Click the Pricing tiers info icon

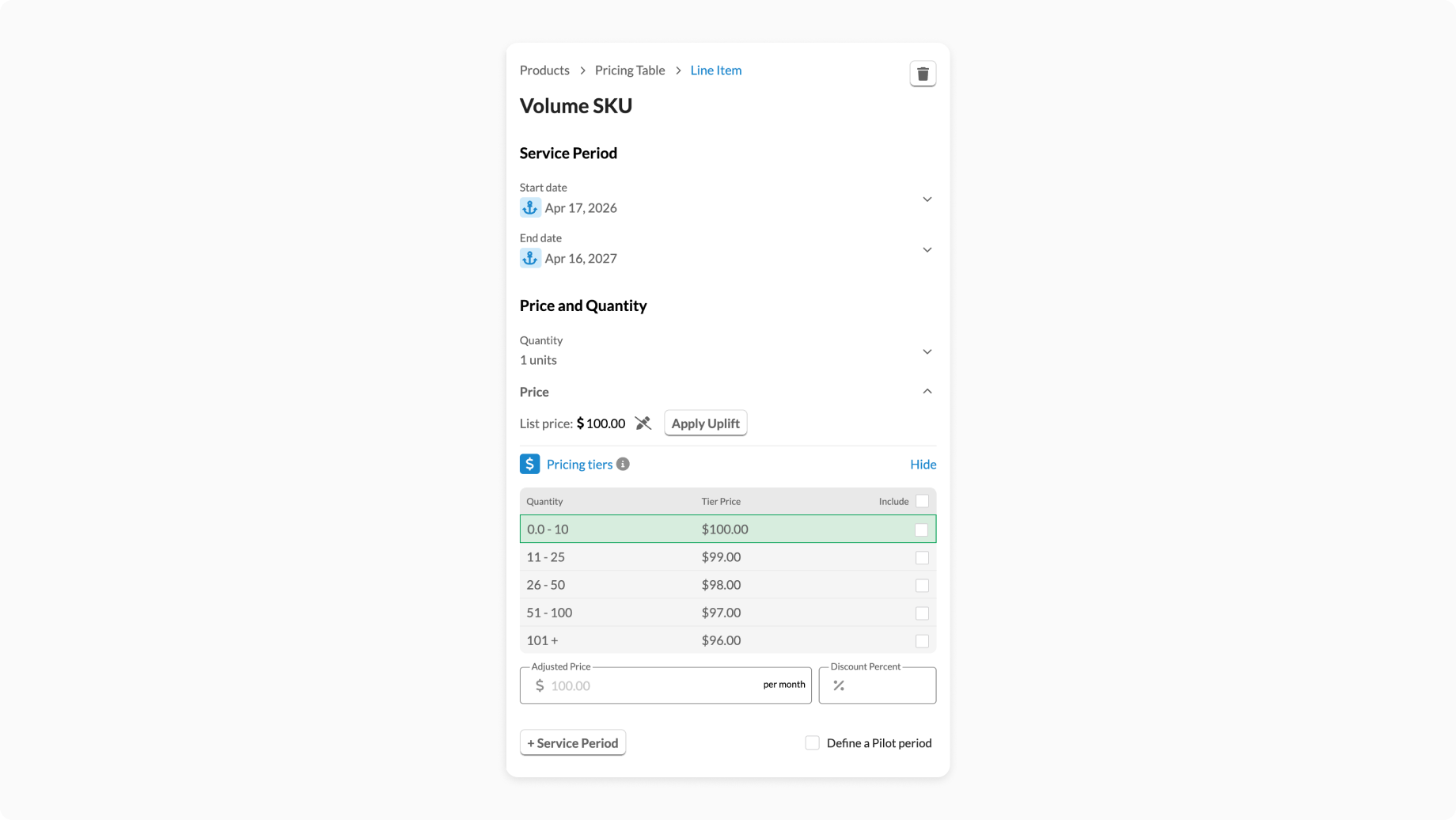(624, 464)
